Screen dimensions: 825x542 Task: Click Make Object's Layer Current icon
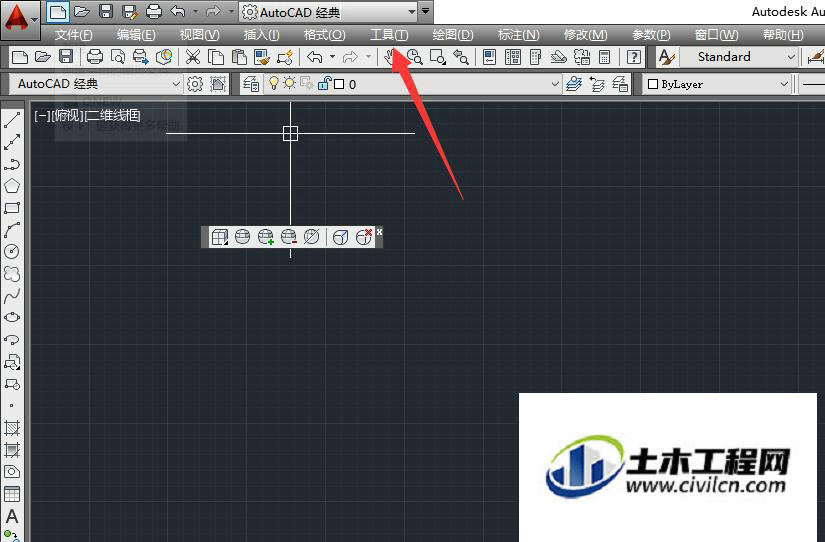[x=574, y=84]
